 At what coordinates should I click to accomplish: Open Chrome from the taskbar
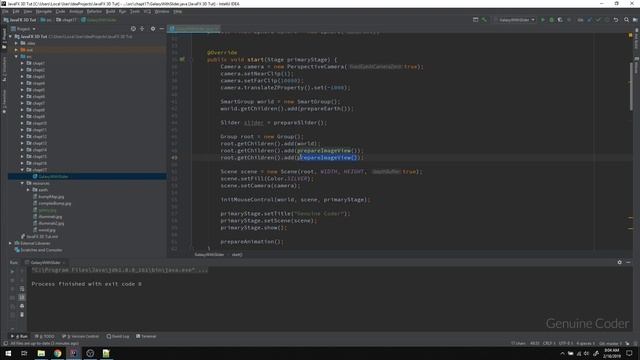click(x=58, y=353)
